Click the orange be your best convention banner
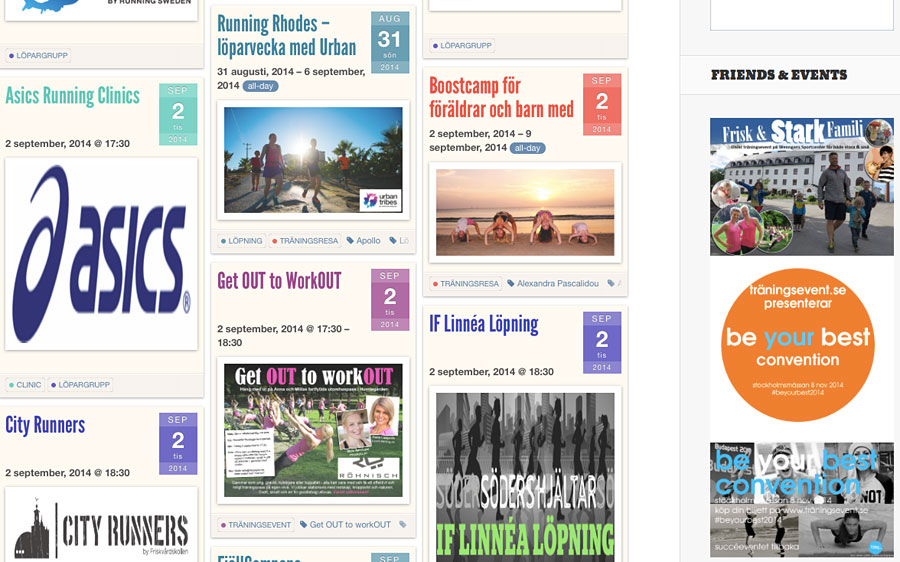This screenshot has height=562, width=900. [798, 345]
